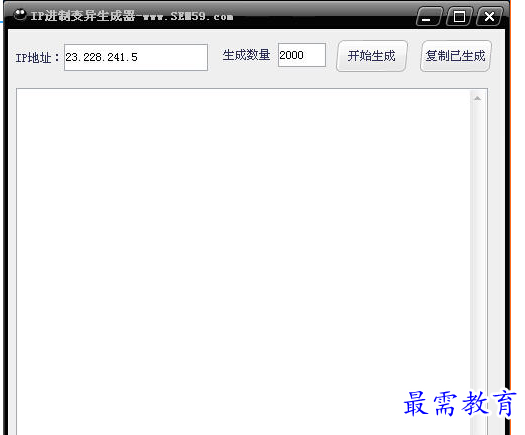Close the IP generator window
This screenshot has width=525, height=435.
pyautogui.click(x=489, y=16)
